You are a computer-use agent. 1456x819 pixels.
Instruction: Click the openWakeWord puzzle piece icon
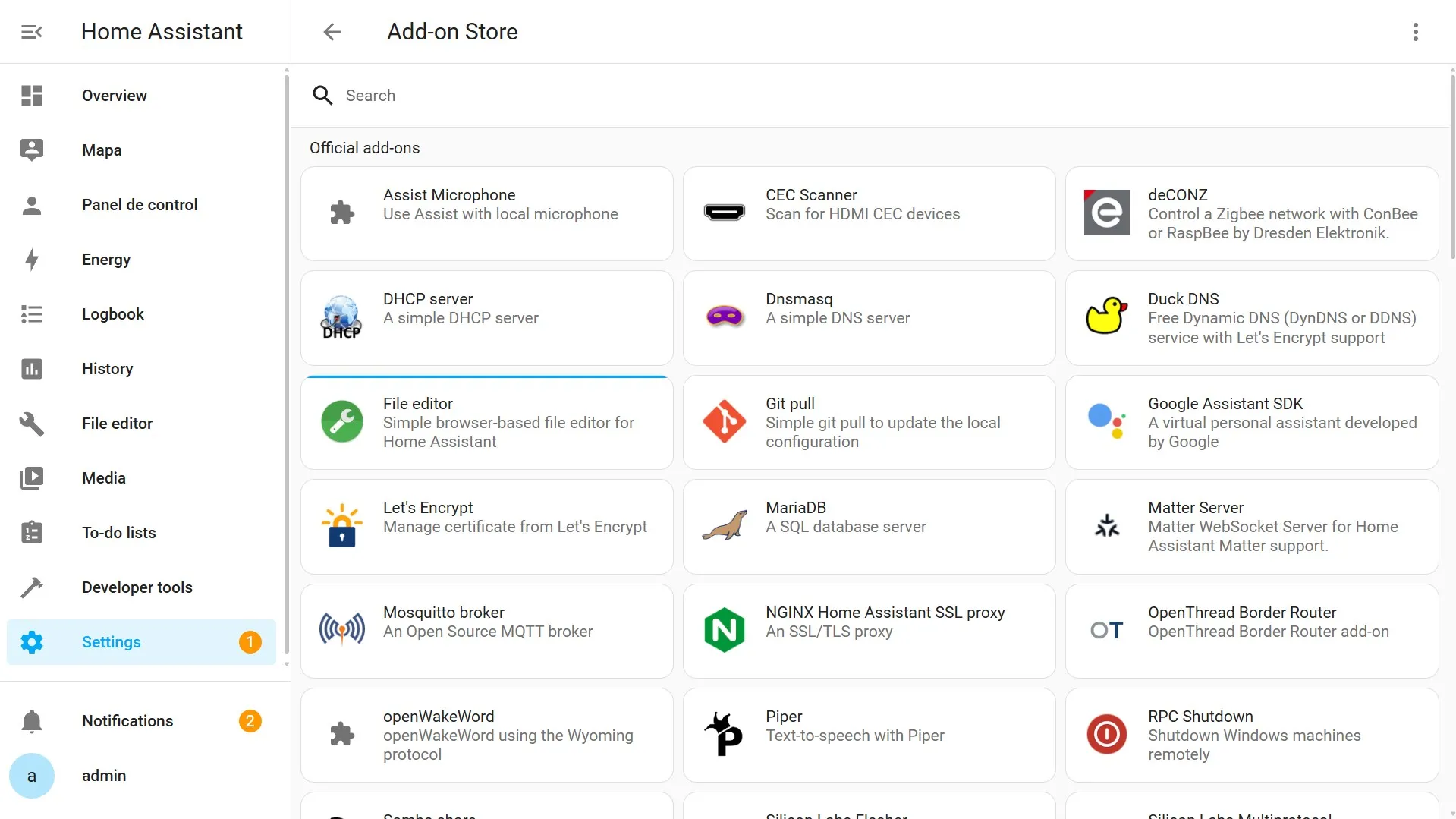(x=342, y=734)
